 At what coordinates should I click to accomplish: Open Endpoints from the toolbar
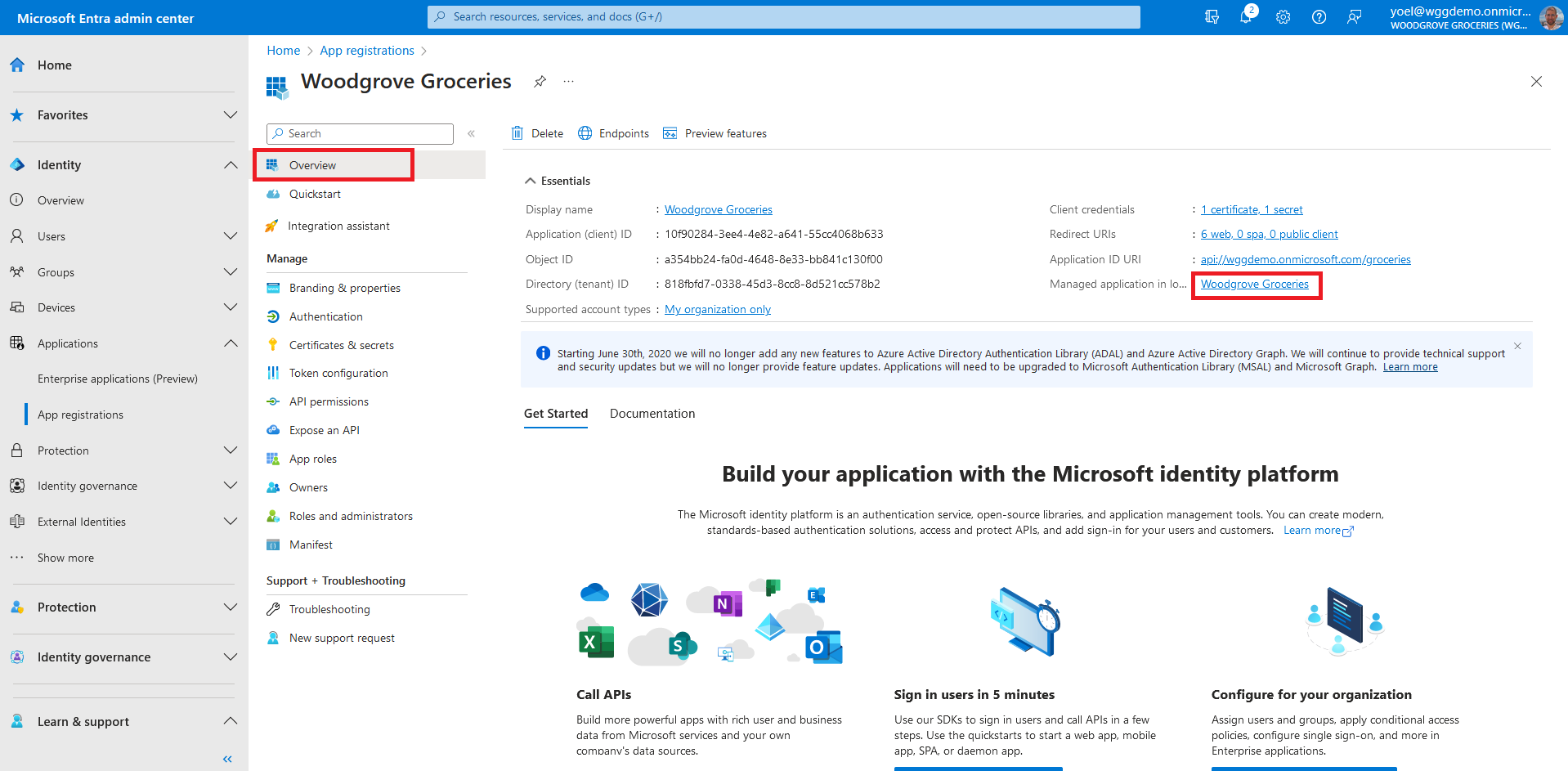(613, 133)
